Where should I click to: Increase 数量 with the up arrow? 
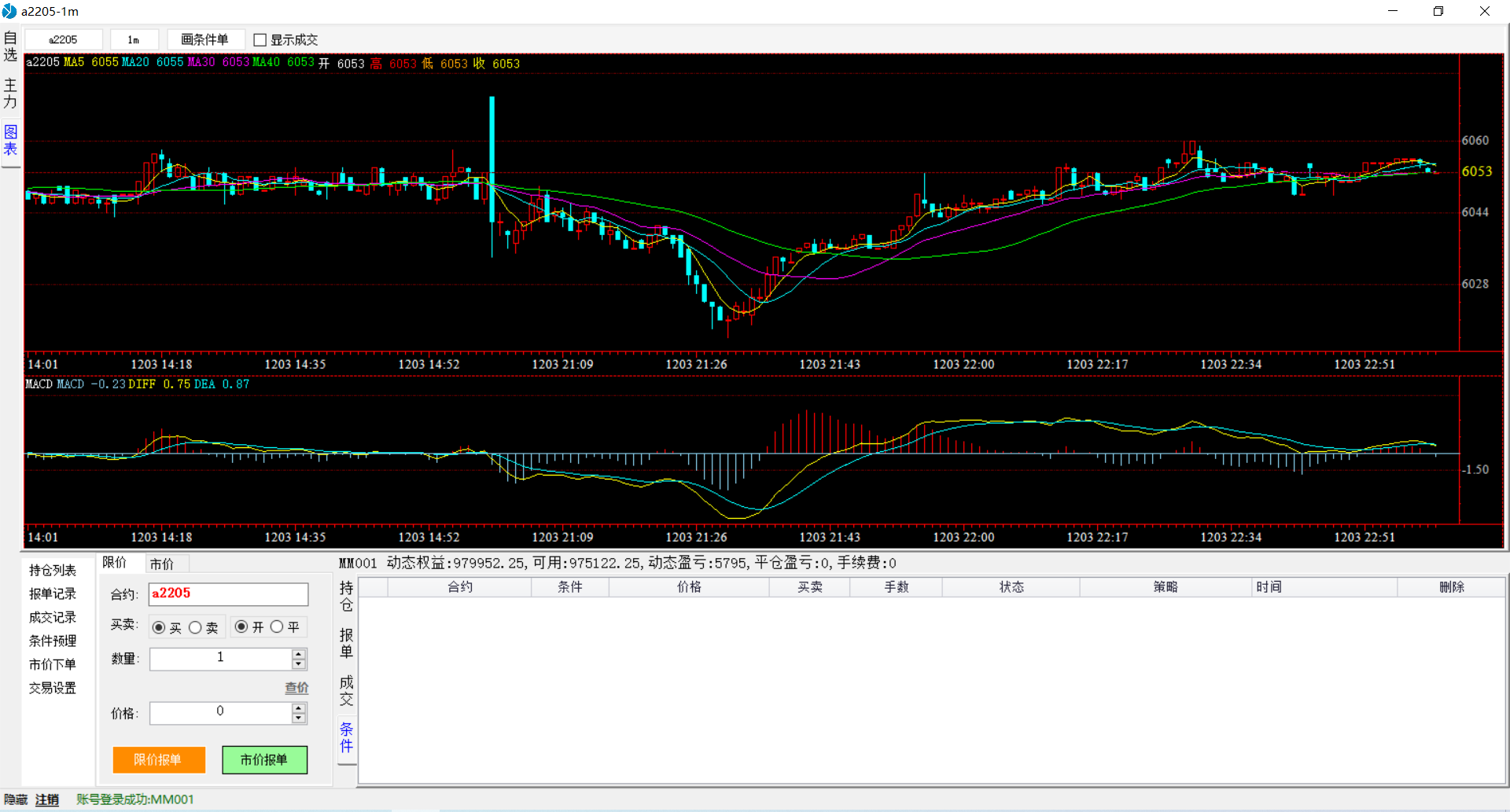coord(298,653)
